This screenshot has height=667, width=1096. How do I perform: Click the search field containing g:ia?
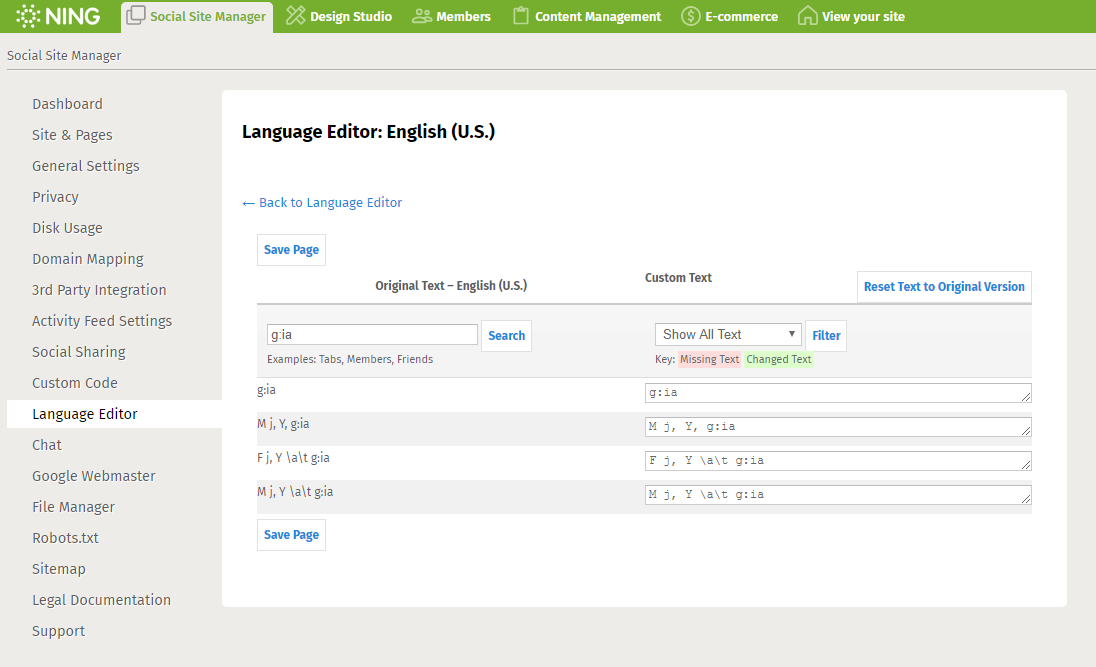pyautogui.click(x=372, y=334)
